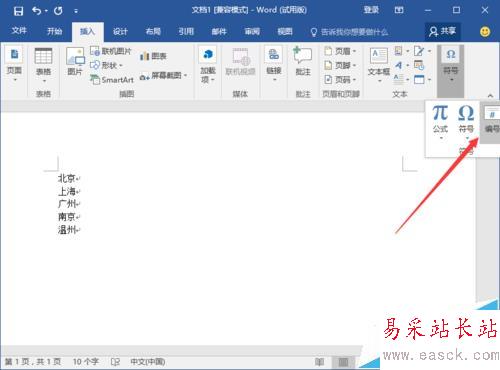Collapse the ribbon with the chevron
500x370 pixels.
pyautogui.click(x=490, y=96)
